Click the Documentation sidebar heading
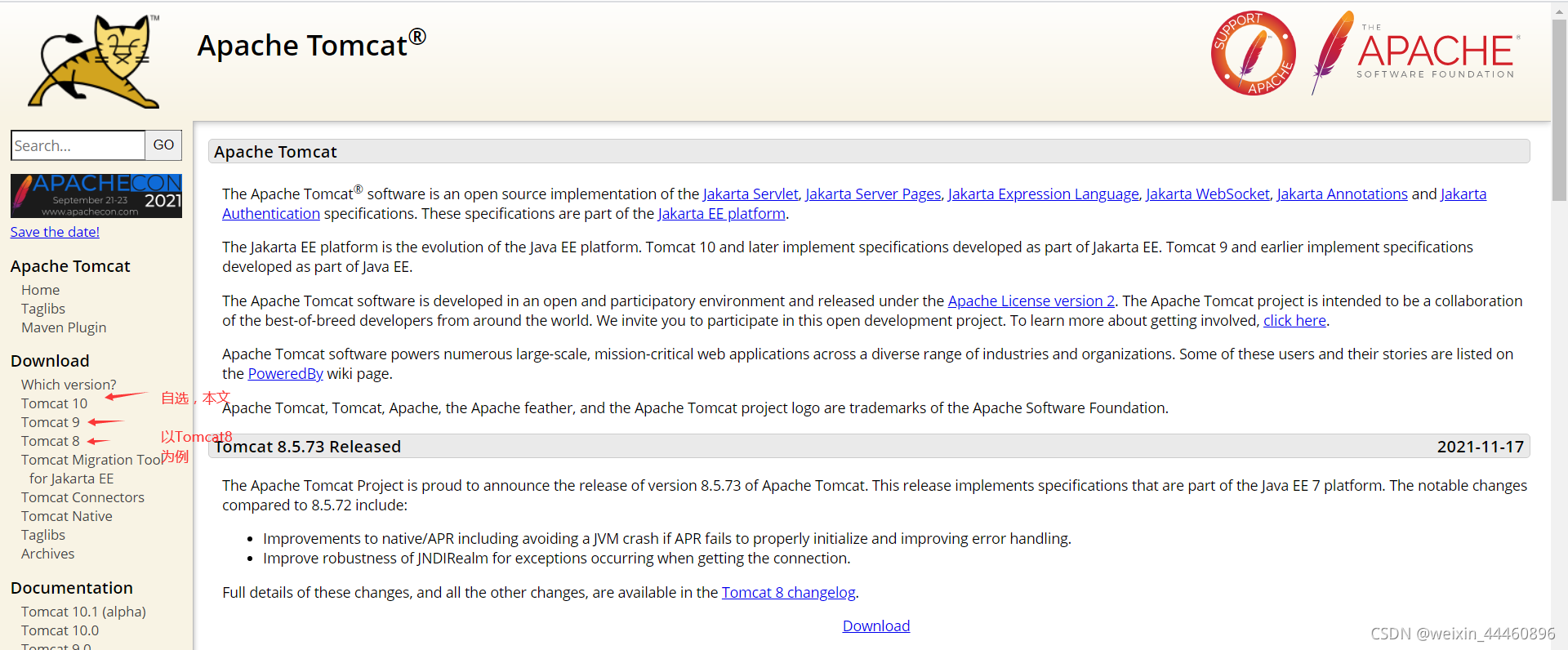1568x650 pixels. 72,588
